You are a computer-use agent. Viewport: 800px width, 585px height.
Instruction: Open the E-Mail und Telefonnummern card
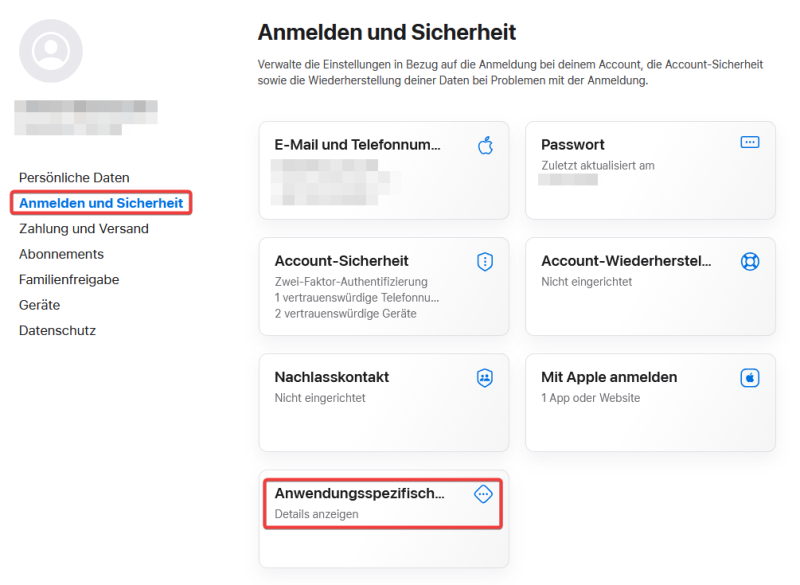tap(383, 170)
